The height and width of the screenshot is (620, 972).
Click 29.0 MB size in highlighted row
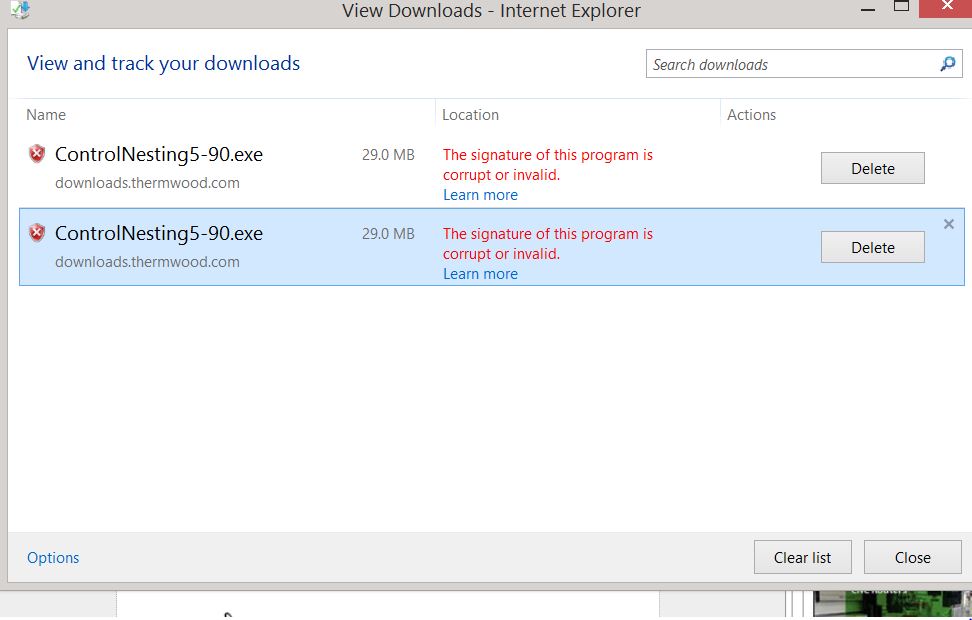coord(388,234)
